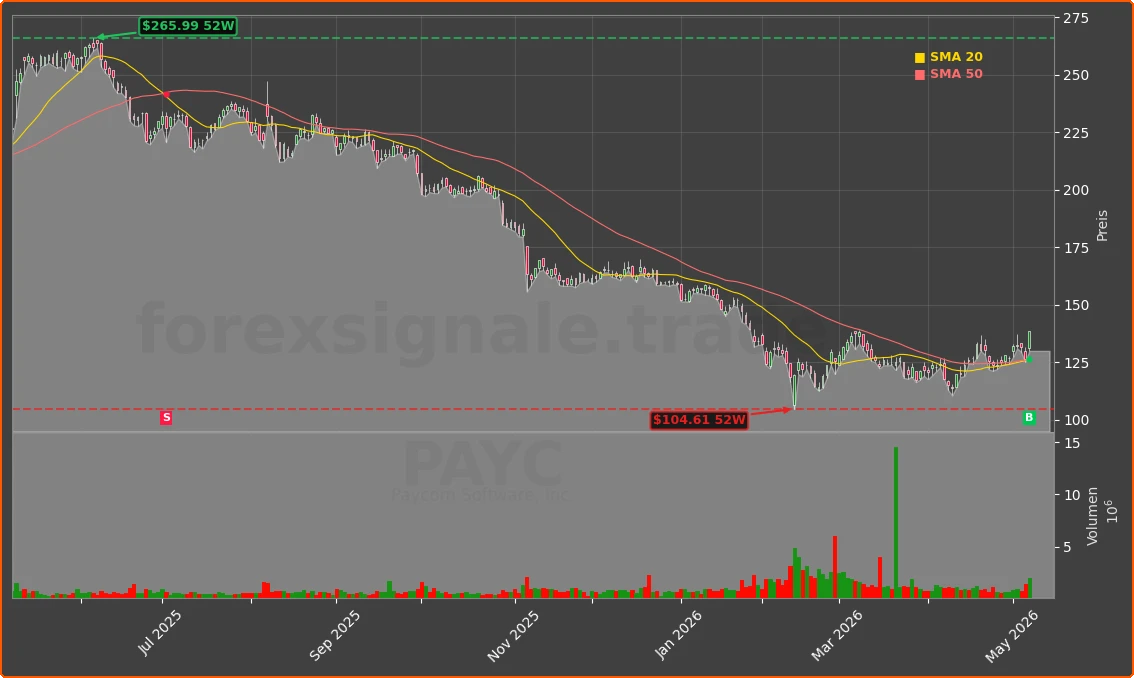Click the Sep 2025 axis label
This screenshot has height=678, width=1134.
click(x=334, y=635)
